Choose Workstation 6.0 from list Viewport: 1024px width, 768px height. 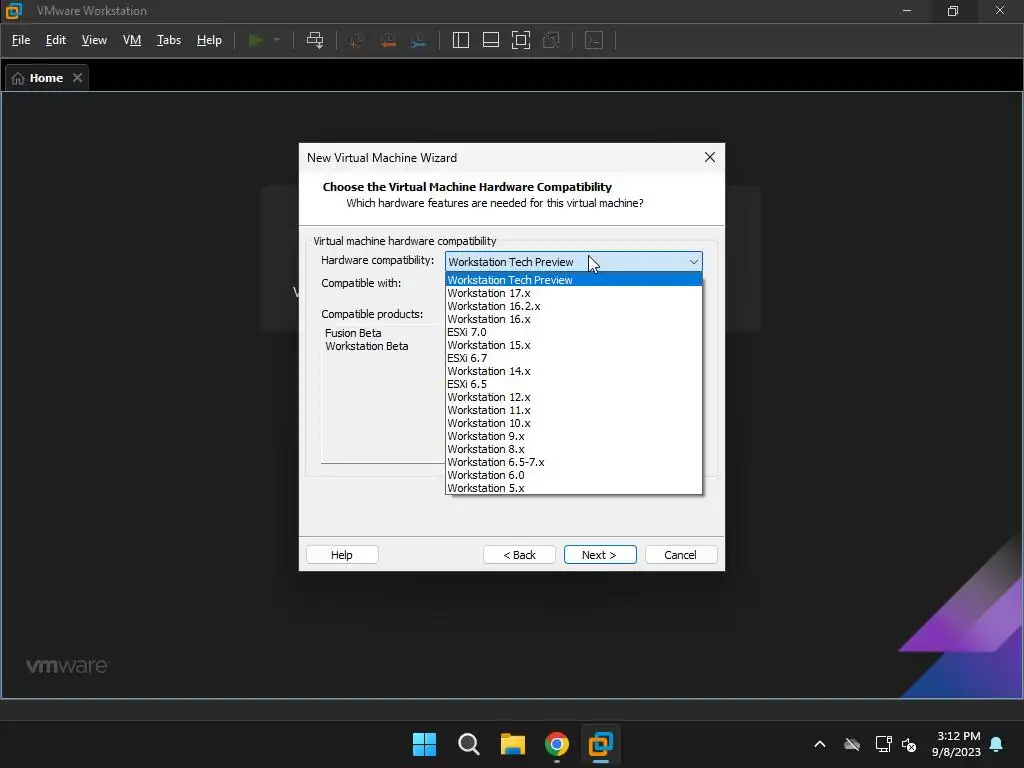click(573, 476)
